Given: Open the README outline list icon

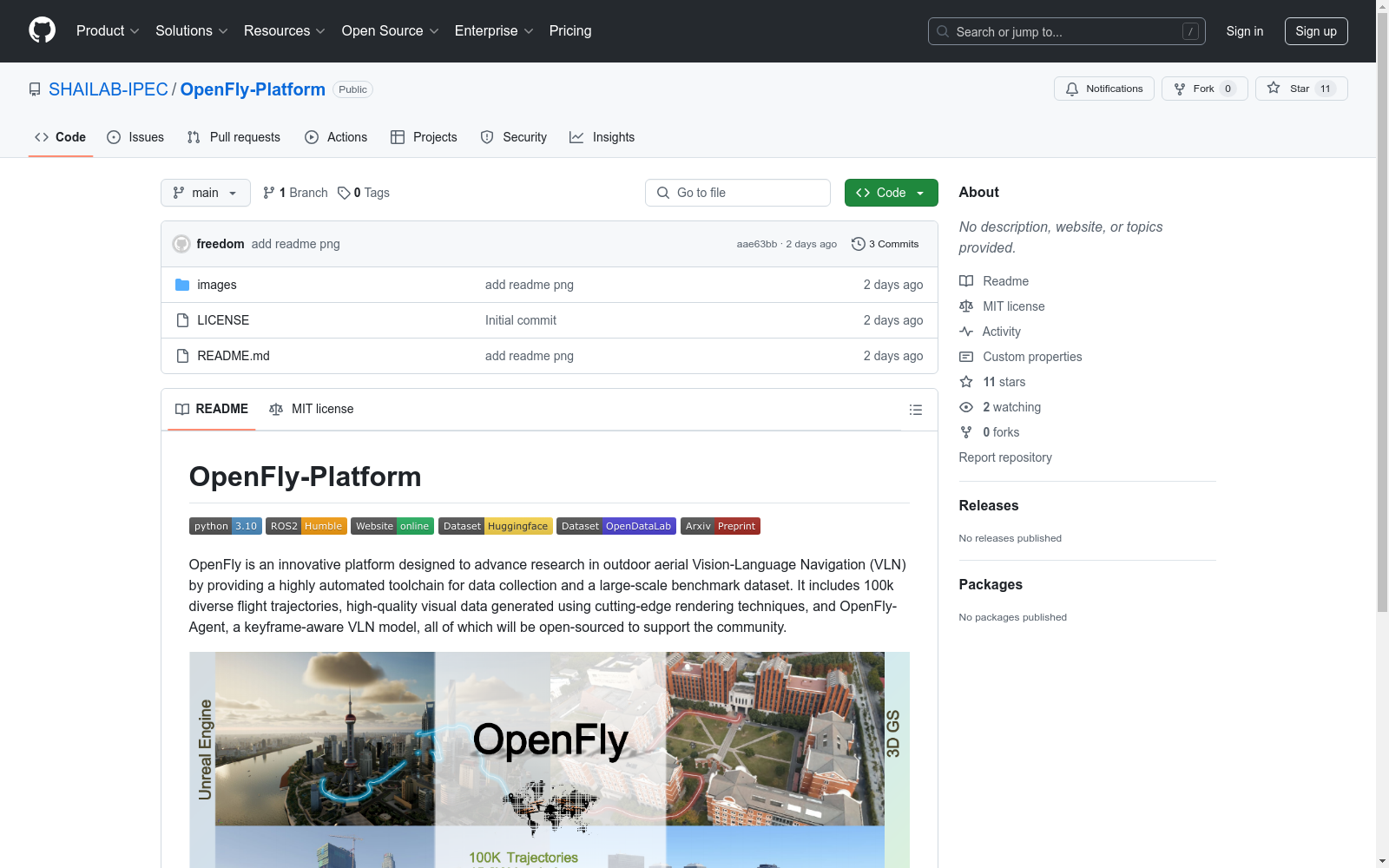Looking at the screenshot, I should point(916,410).
